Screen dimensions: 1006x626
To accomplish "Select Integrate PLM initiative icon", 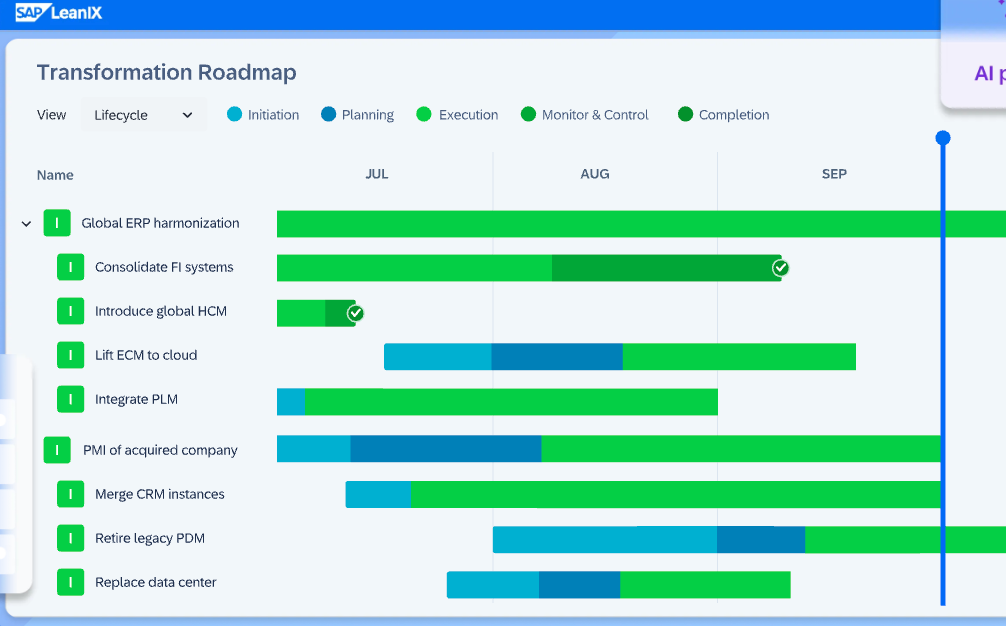I will [x=71, y=399].
